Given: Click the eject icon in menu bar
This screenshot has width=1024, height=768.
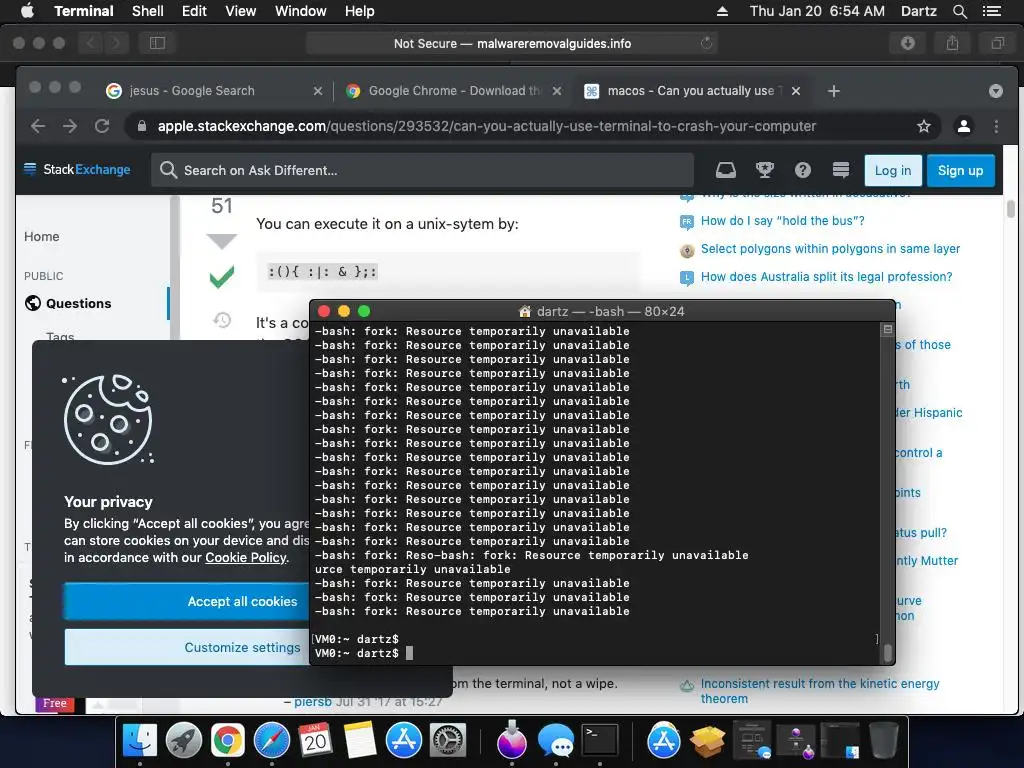Looking at the screenshot, I should point(722,11).
